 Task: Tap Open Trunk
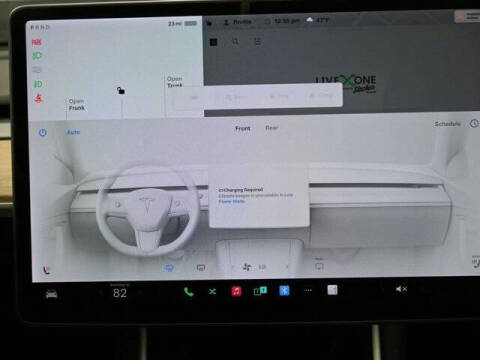tap(175, 82)
